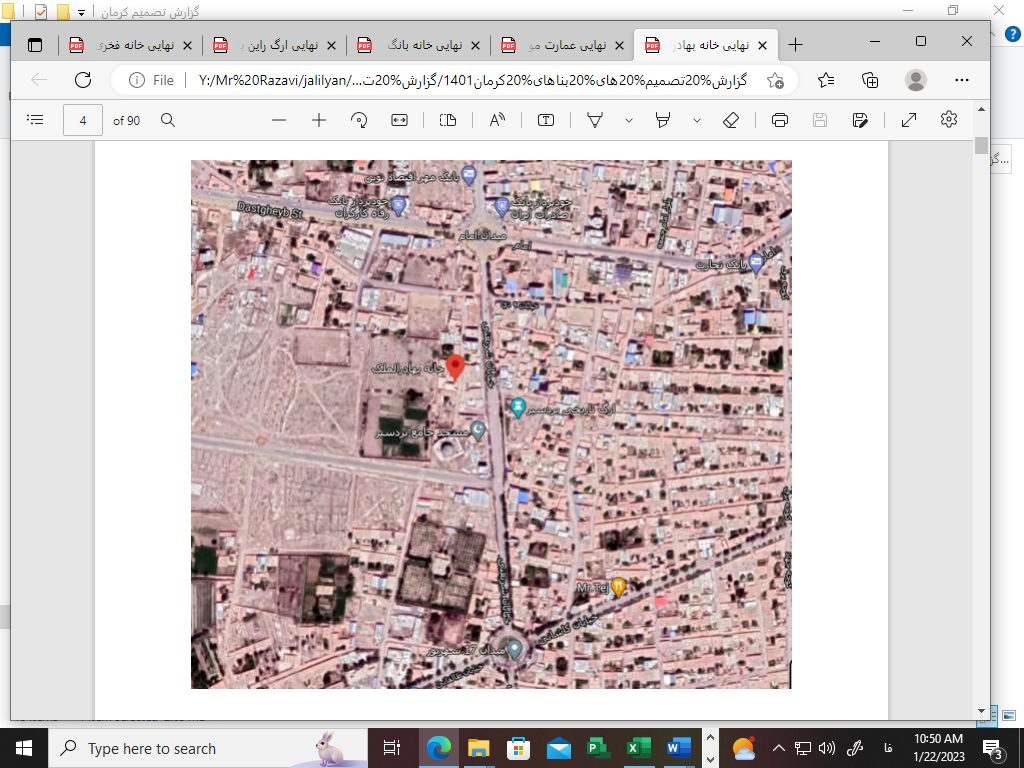This screenshot has height=768, width=1024.
Task: Toggle Read aloud for the PDF
Action: pos(497,120)
